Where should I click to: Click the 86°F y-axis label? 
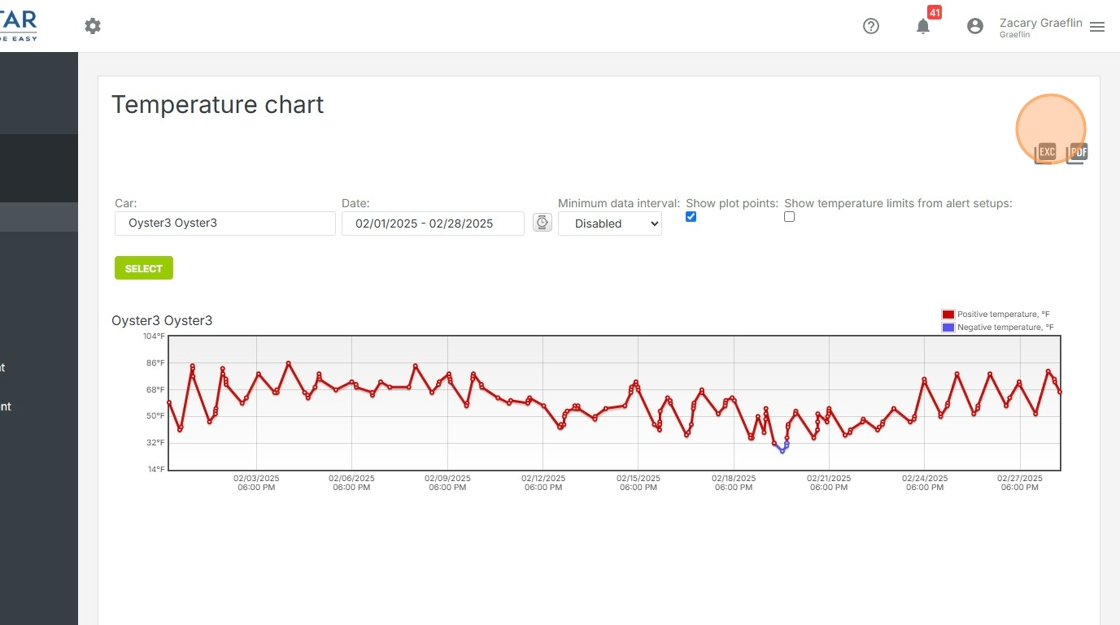point(156,363)
